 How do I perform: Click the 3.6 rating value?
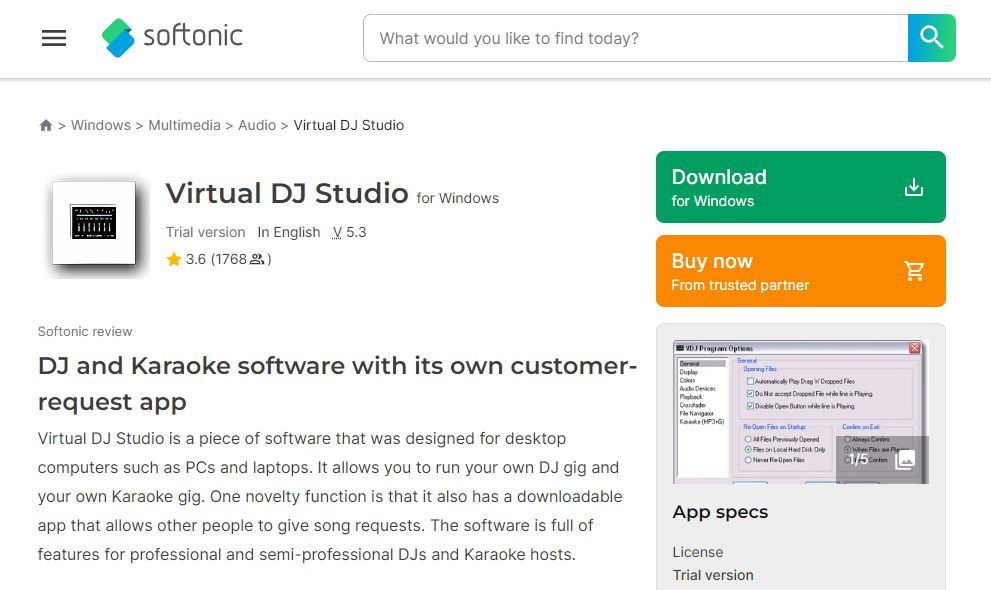click(x=196, y=259)
